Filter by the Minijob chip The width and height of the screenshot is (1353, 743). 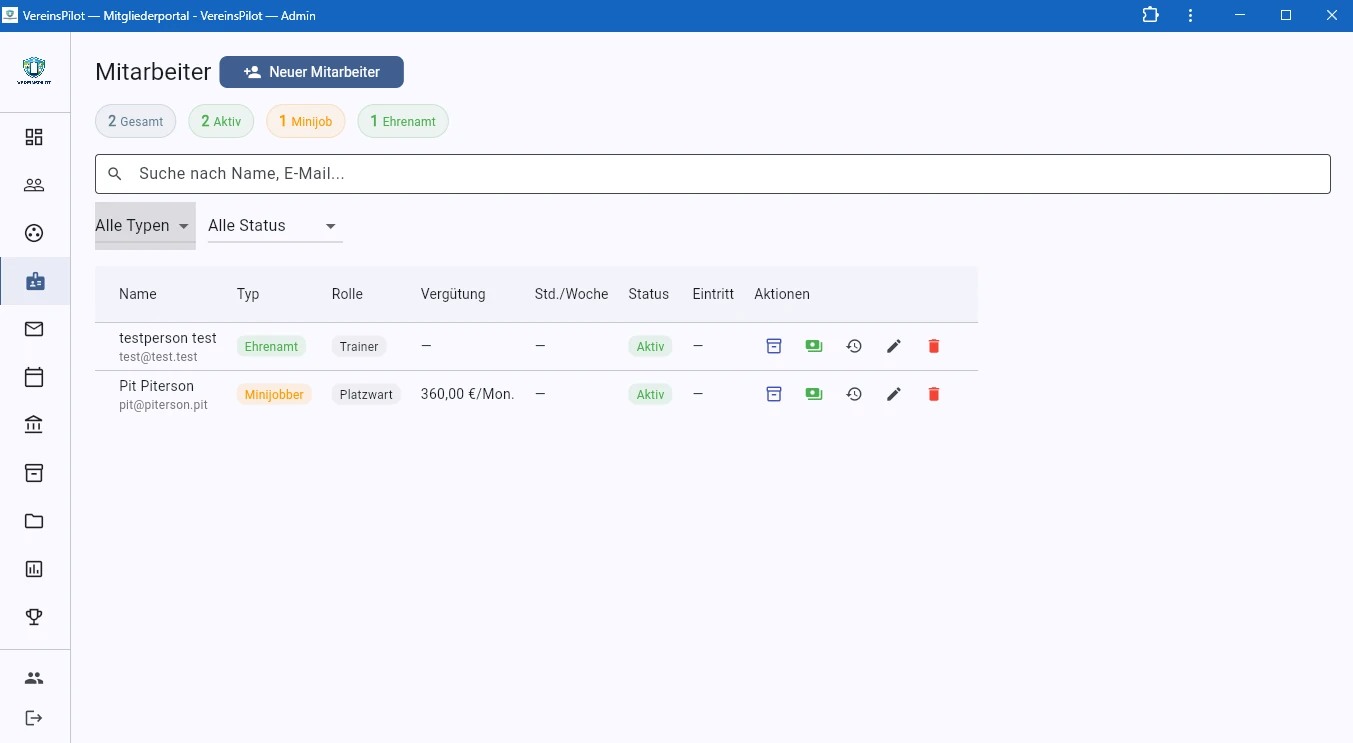pos(305,121)
